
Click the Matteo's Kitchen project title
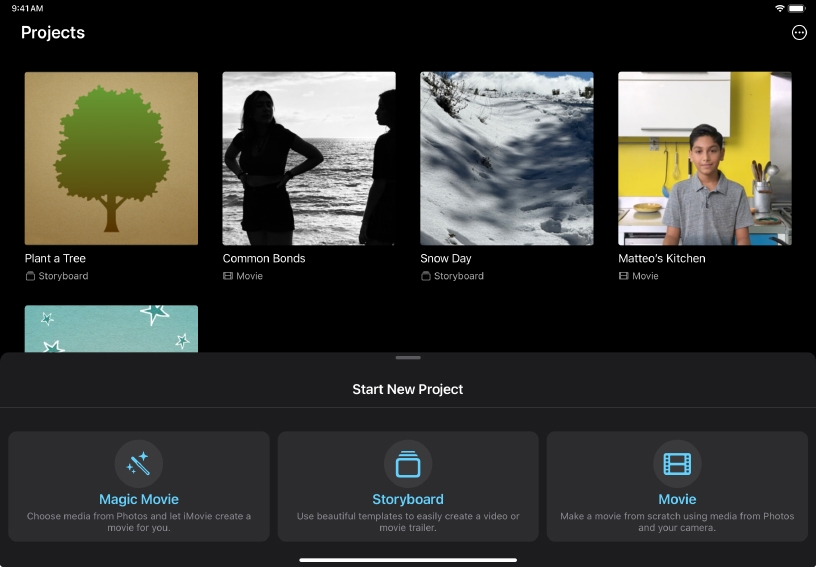(662, 258)
